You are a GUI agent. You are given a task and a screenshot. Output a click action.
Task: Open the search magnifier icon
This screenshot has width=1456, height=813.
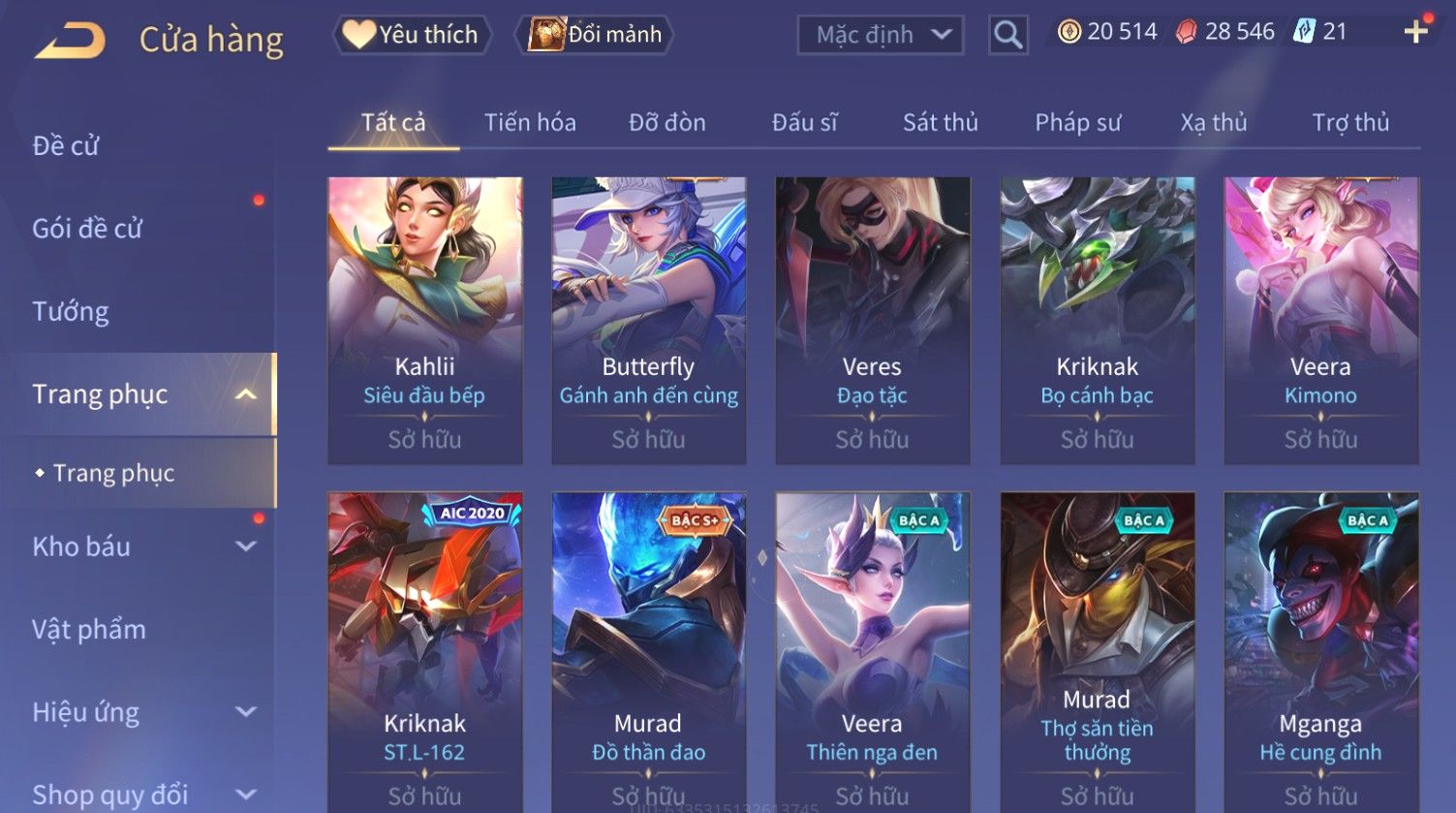coord(1007,36)
